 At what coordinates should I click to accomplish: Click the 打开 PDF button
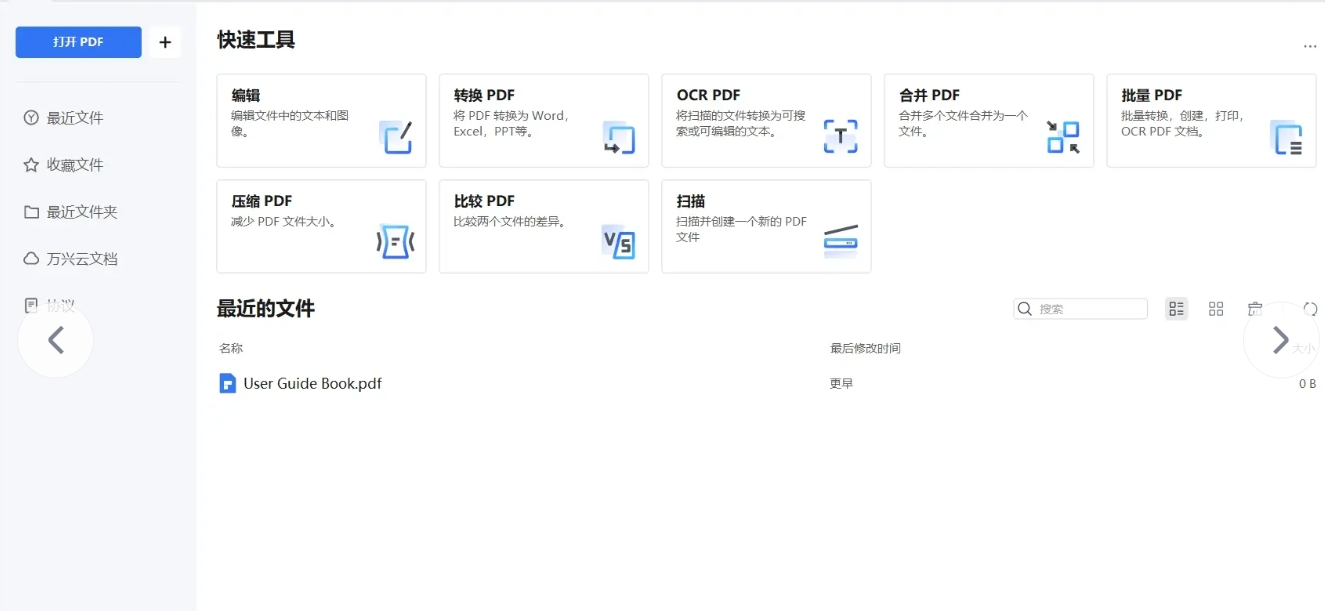pos(78,42)
